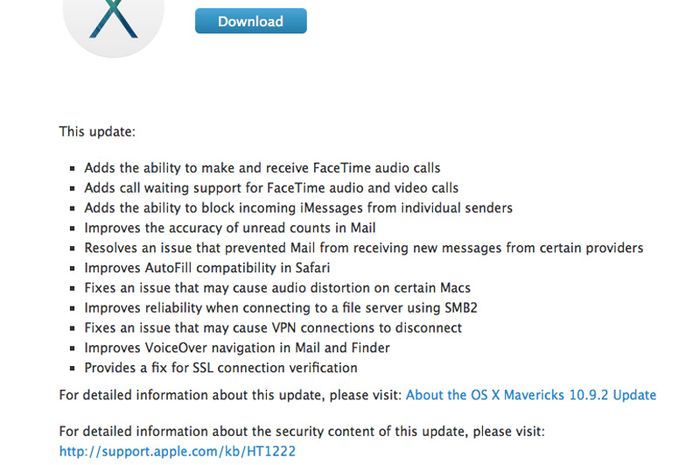Select the VPN connections disconnect fix line
This screenshot has height=465, width=700.
tap(273, 328)
